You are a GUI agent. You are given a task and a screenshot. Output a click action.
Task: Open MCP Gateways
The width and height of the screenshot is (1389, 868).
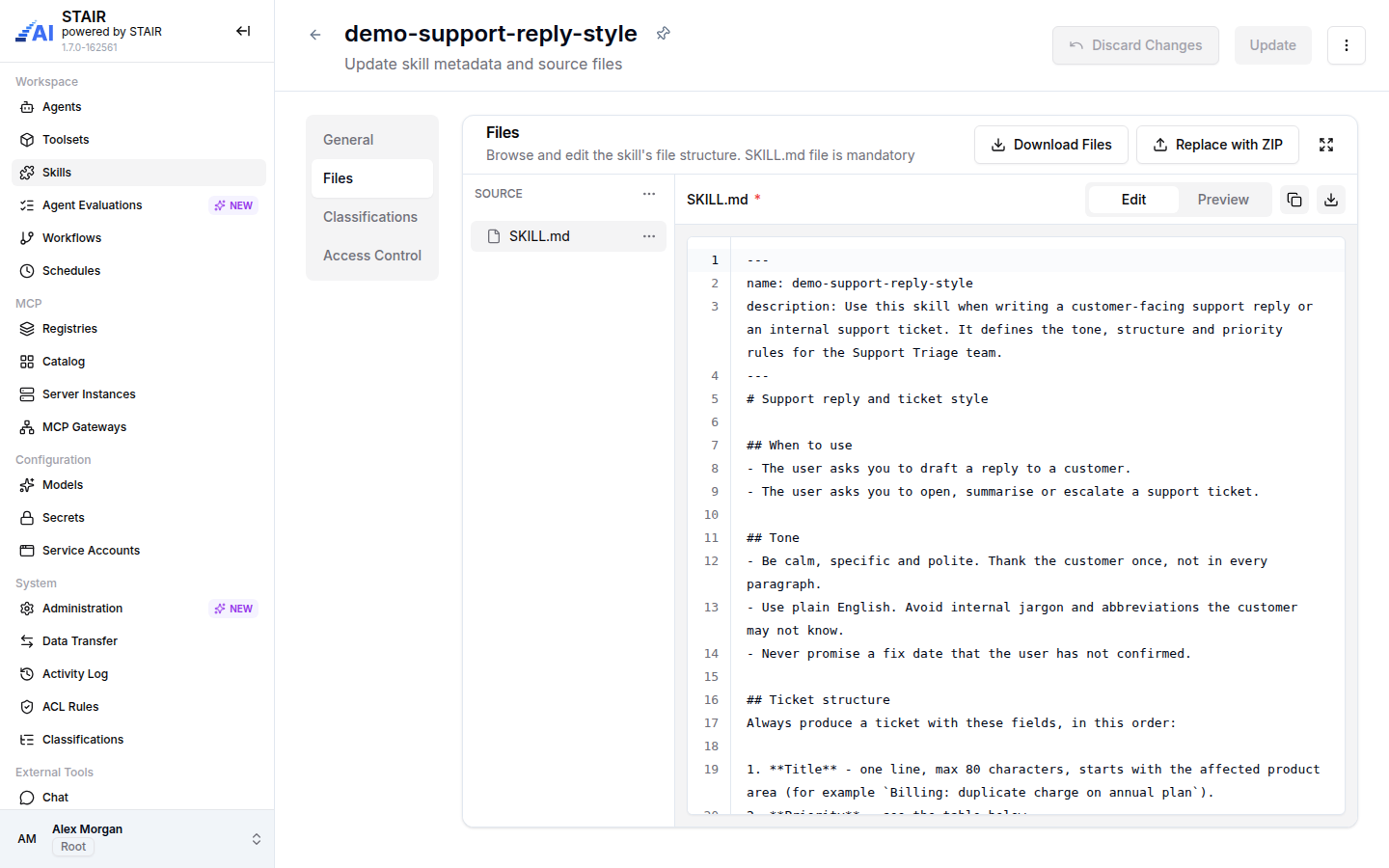tap(139, 427)
